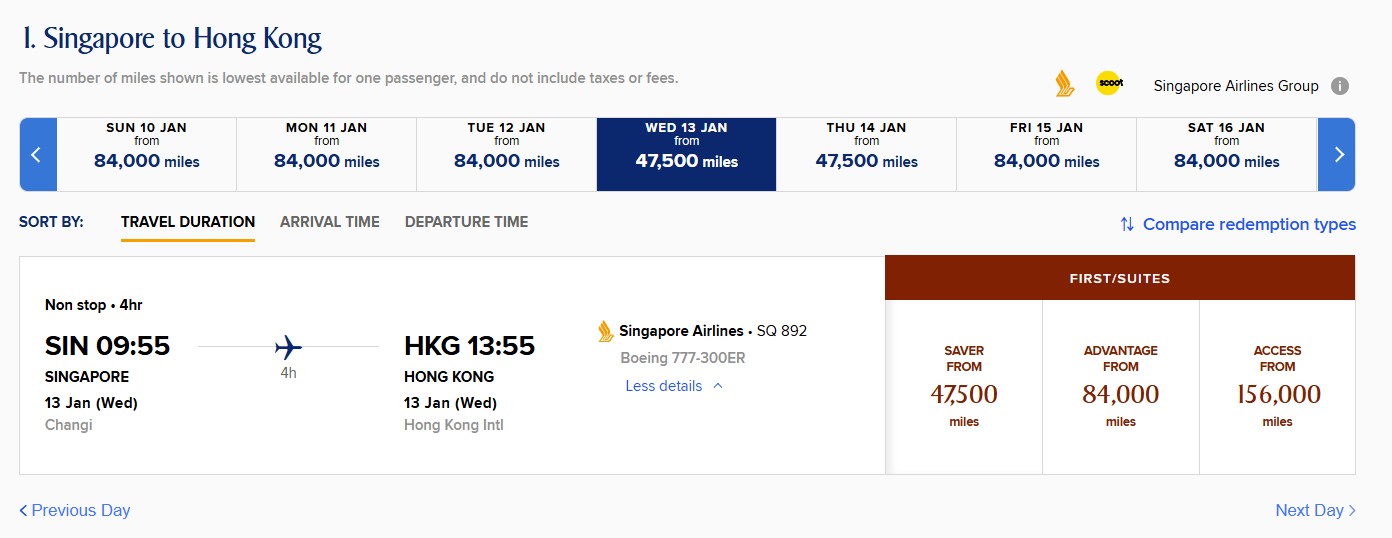Click the Singapore Airlines bird logo at top

coord(1065,83)
